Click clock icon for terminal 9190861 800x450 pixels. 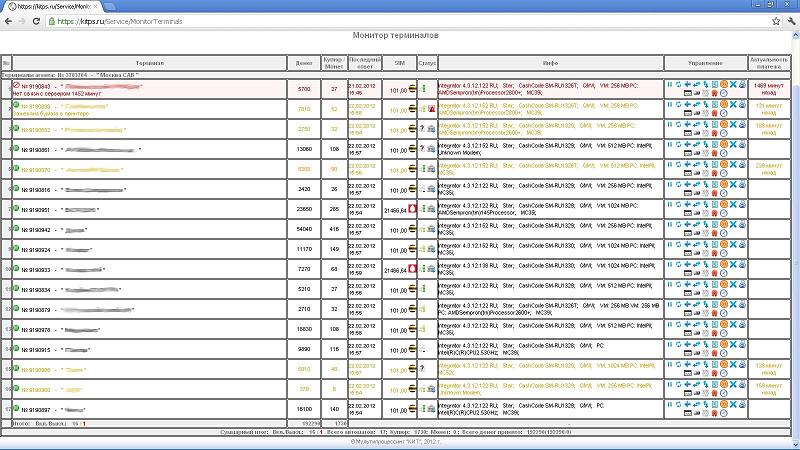click(724, 153)
